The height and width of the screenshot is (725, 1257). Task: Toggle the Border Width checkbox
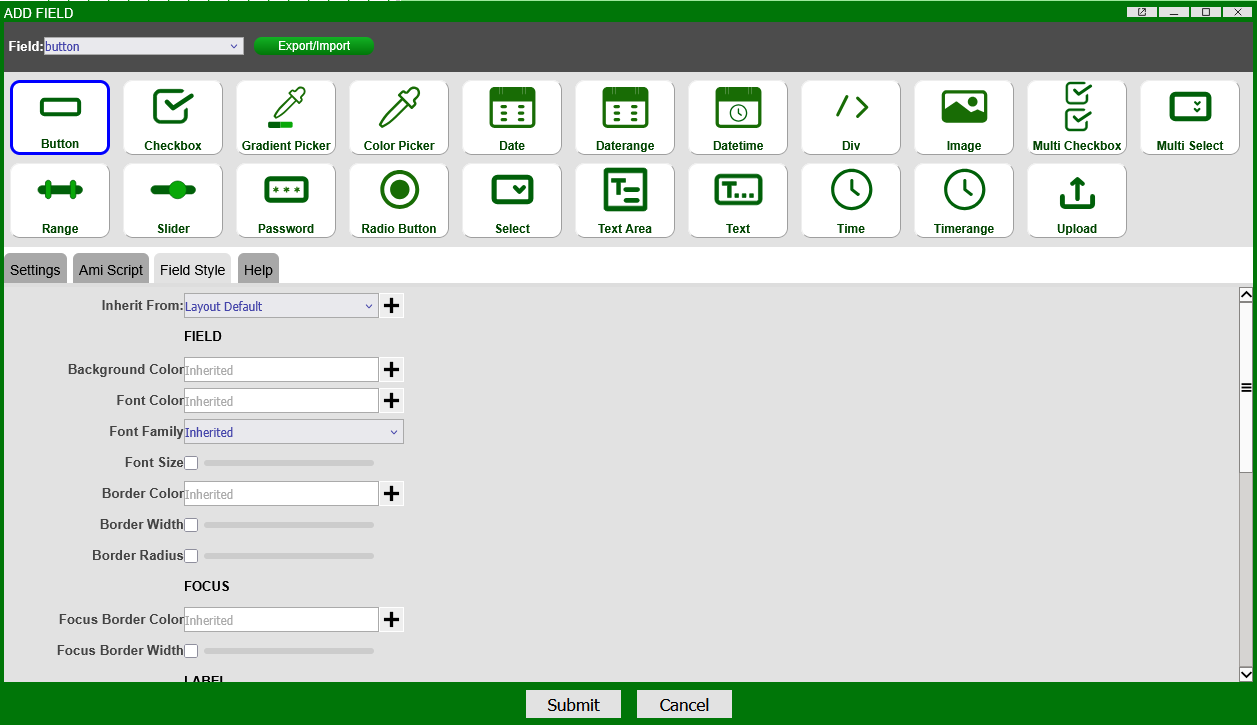click(x=191, y=525)
